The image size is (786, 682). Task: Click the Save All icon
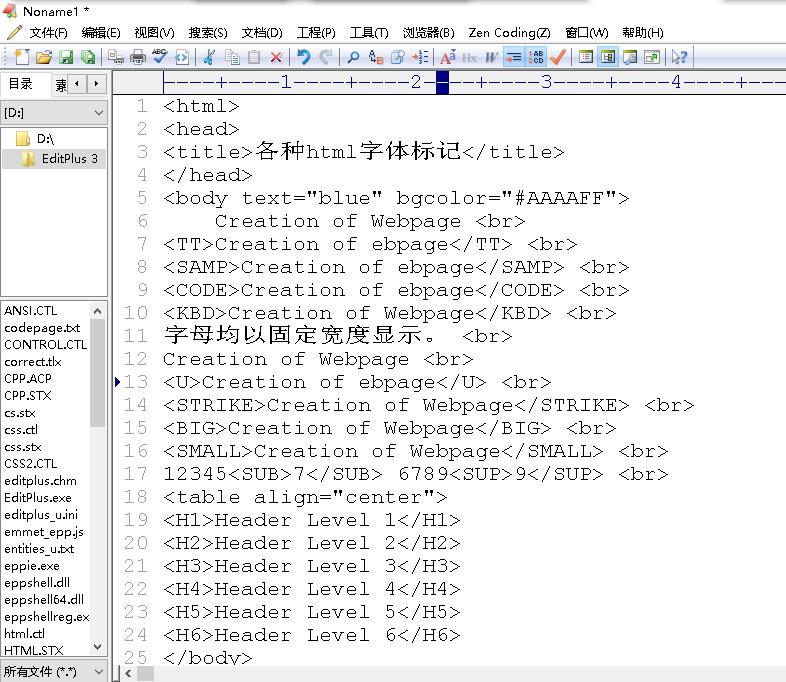[88, 57]
